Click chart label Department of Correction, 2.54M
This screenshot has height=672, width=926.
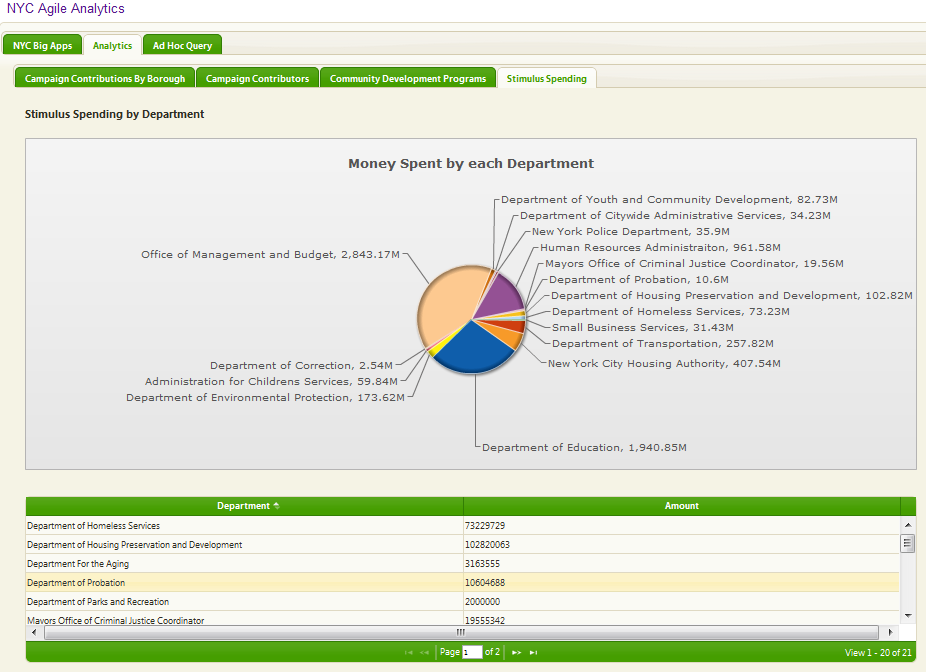pyautogui.click(x=301, y=366)
